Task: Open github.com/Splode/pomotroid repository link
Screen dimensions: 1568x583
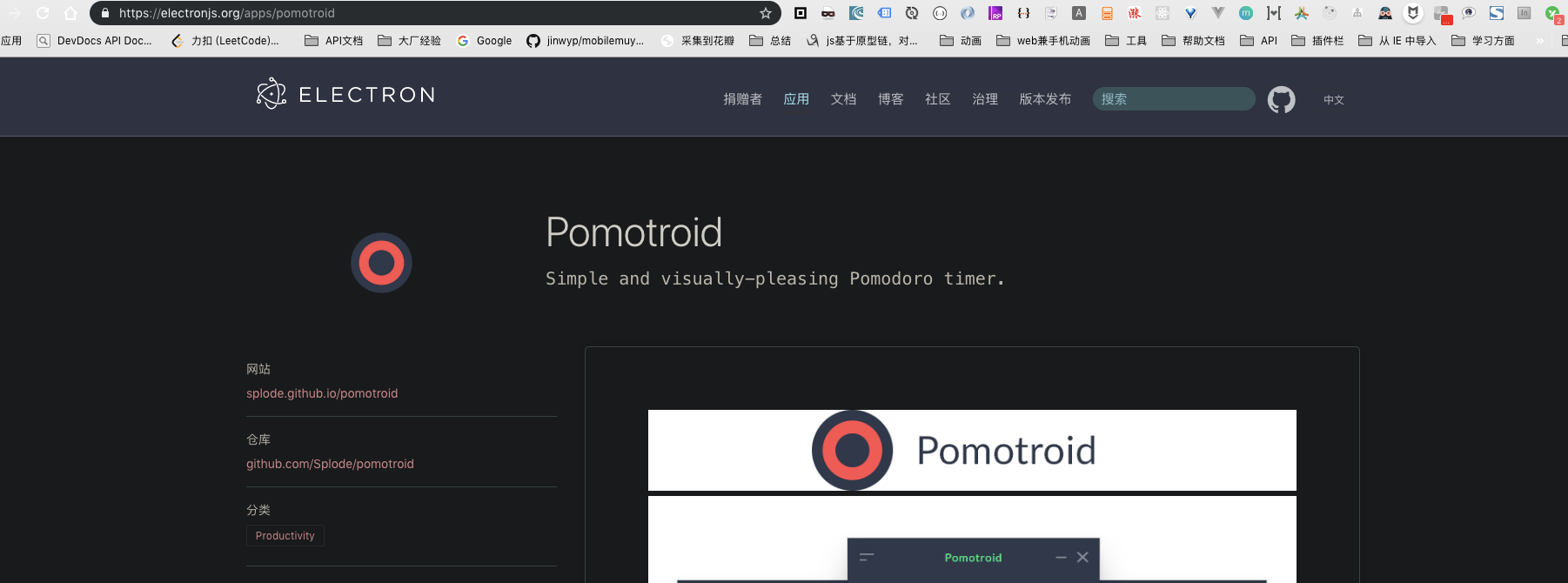Action: (x=330, y=464)
